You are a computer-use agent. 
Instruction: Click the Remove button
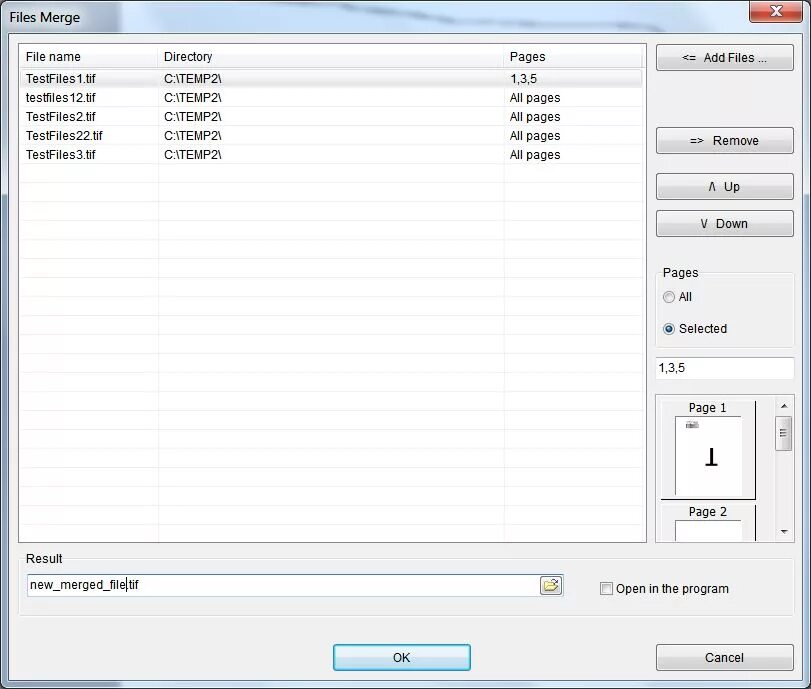coord(725,141)
